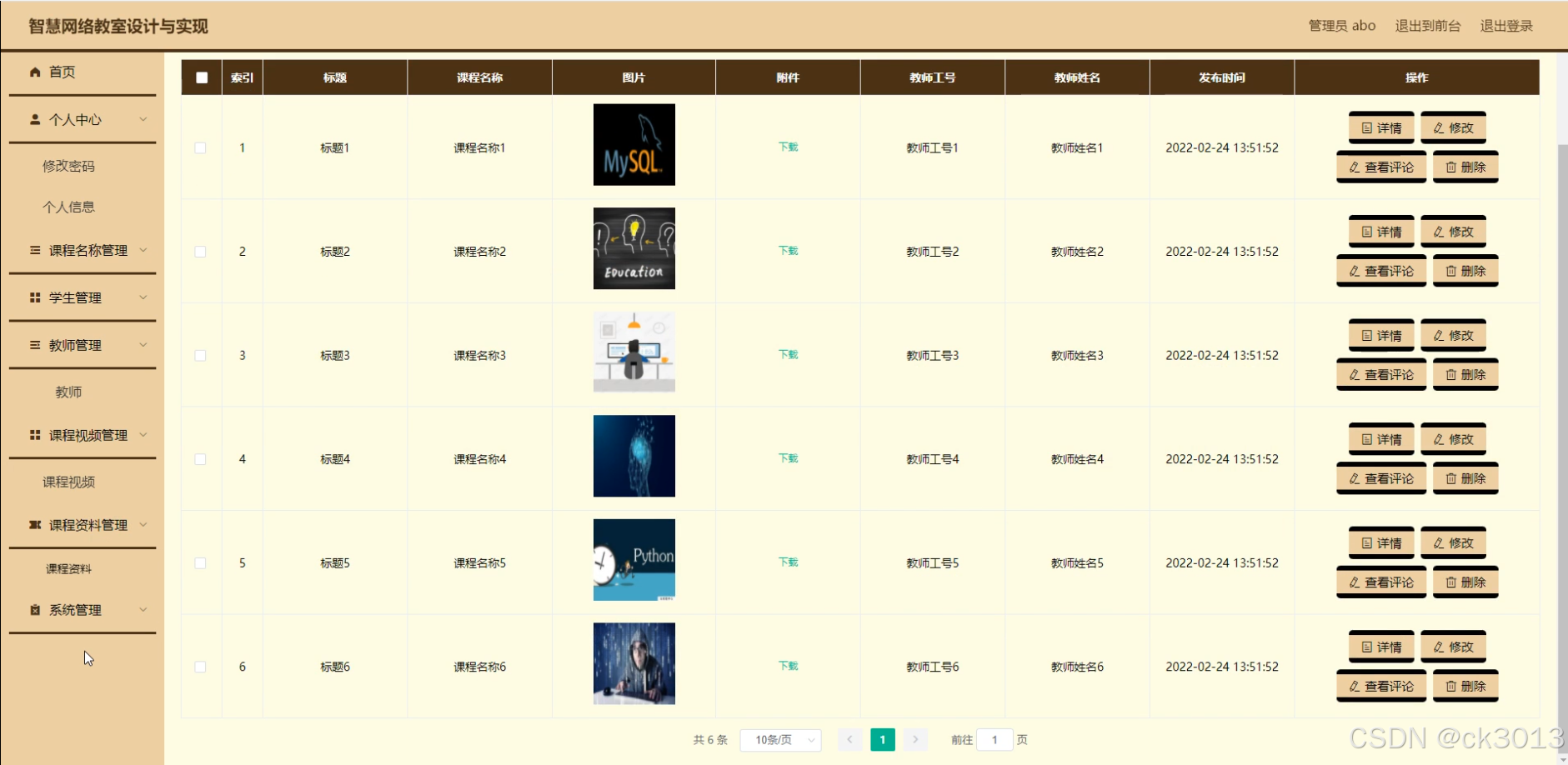Open 教师 submenu item
Screen dimensions: 1568x765
point(68,392)
